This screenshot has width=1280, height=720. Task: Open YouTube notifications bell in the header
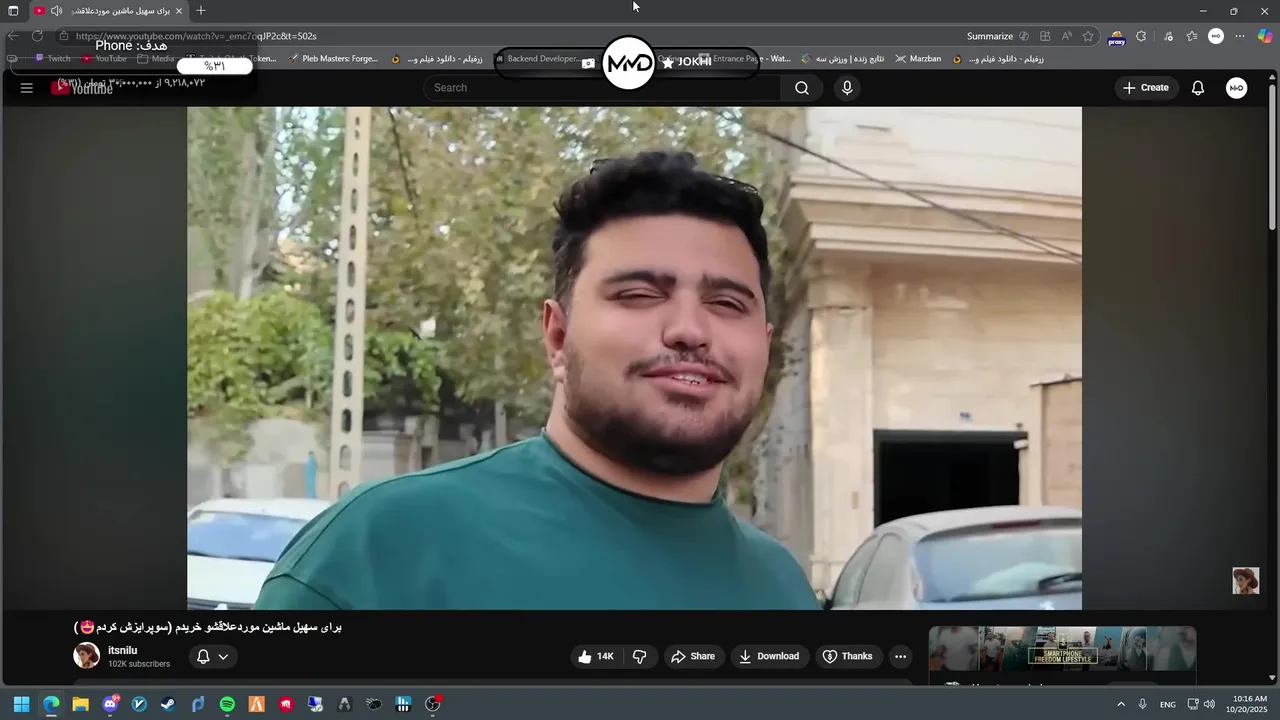pos(1198,88)
